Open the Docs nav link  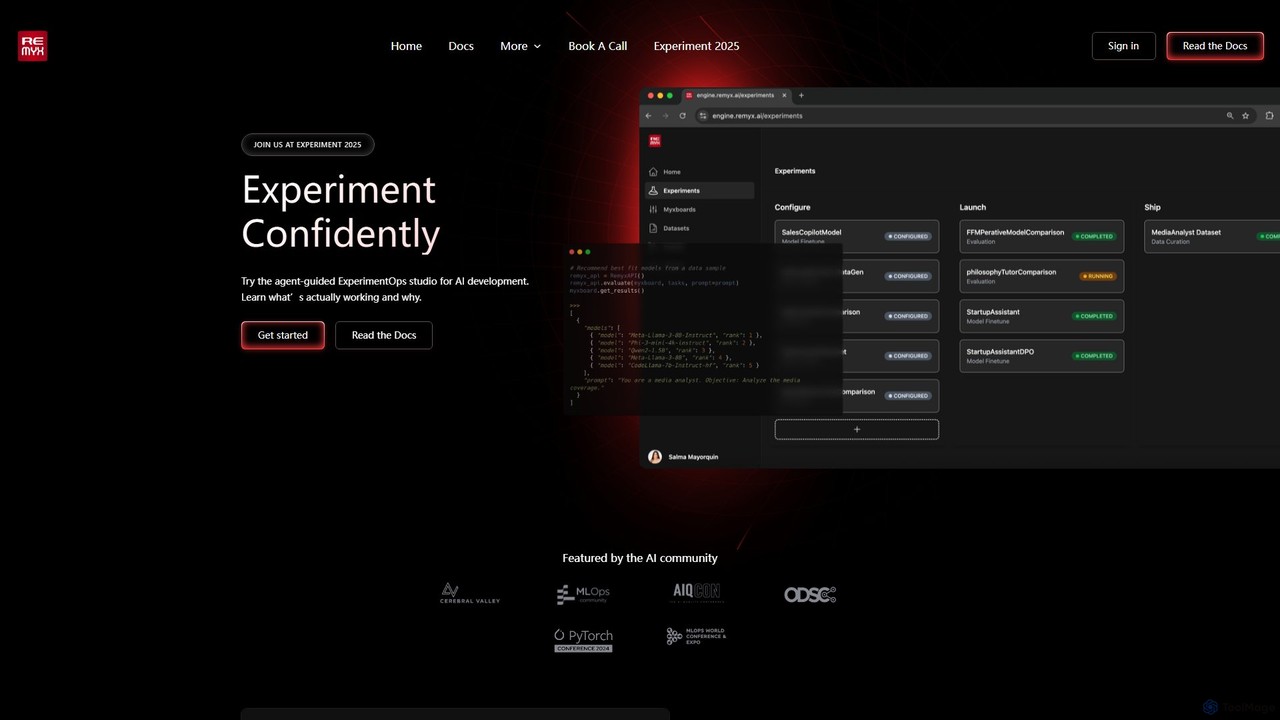pyautogui.click(x=461, y=46)
